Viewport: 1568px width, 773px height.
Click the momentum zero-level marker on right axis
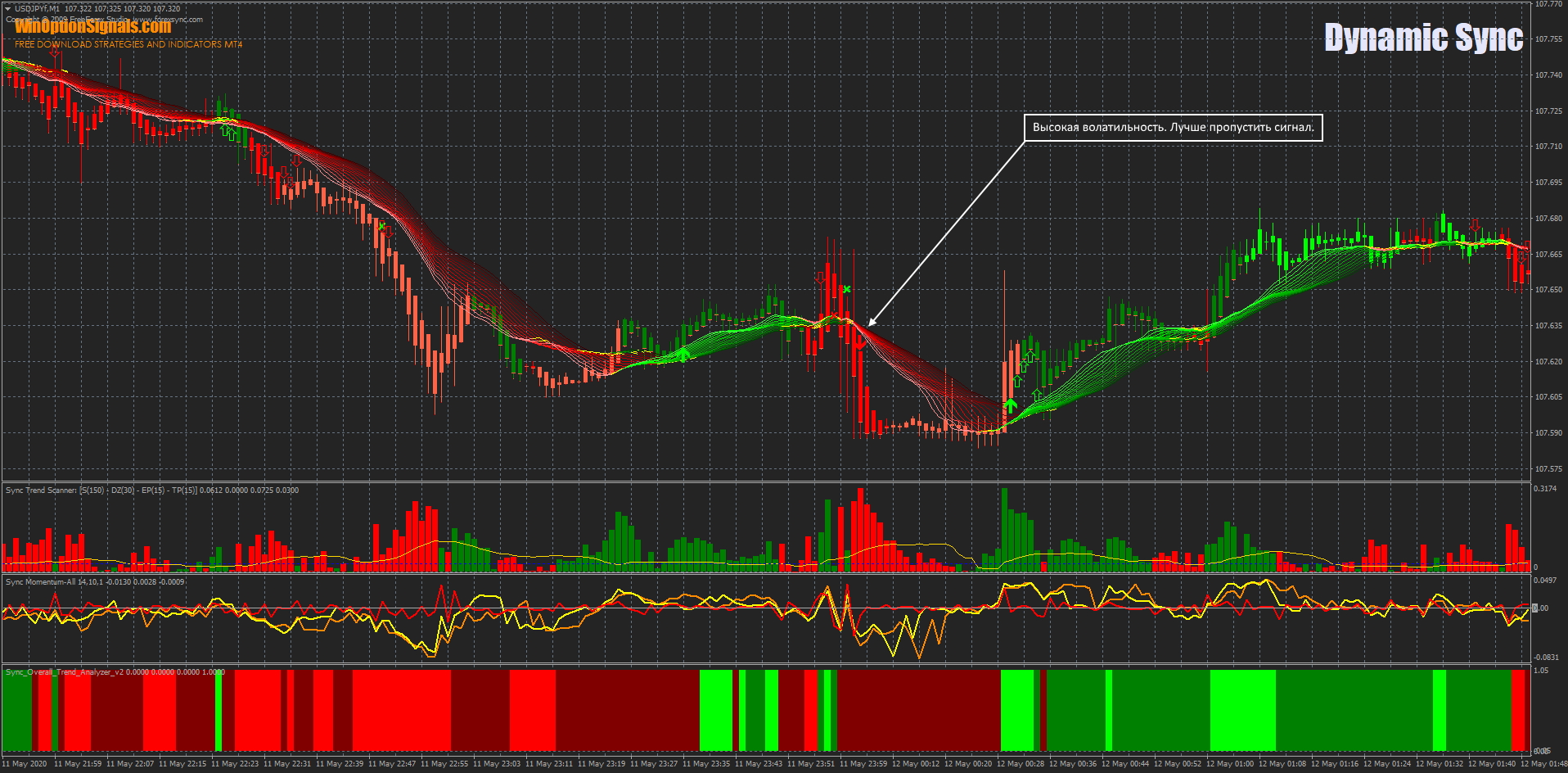(x=1535, y=608)
